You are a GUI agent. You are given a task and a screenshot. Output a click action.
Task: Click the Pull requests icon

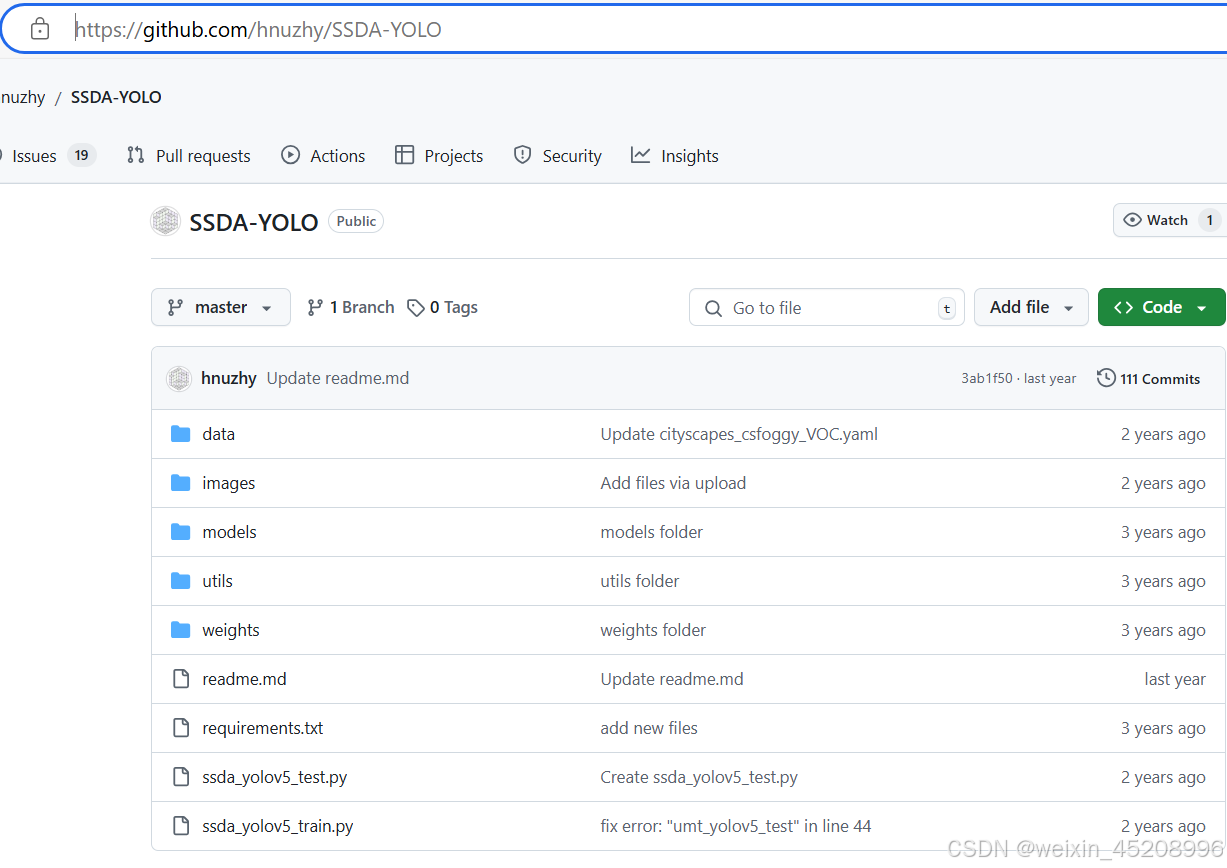(x=136, y=155)
